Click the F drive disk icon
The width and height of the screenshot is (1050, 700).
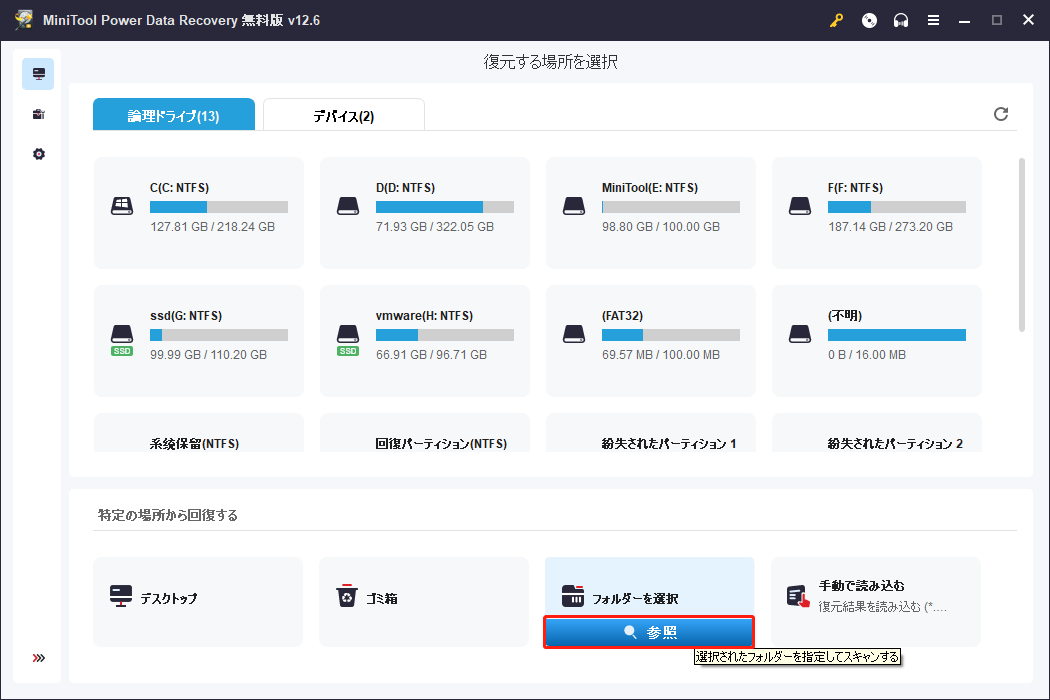(800, 206)
